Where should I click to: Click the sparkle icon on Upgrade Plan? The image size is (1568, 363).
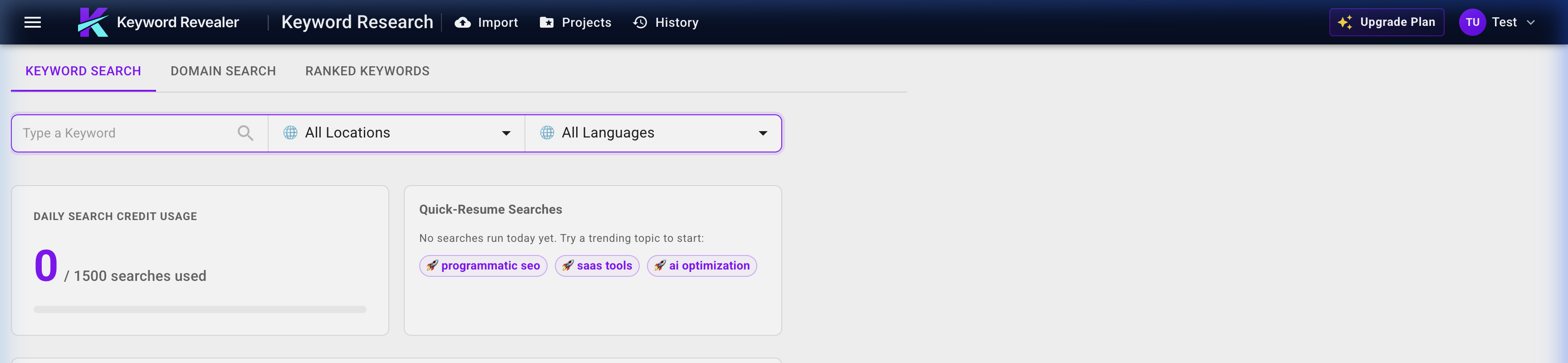tap(1345, 23)
